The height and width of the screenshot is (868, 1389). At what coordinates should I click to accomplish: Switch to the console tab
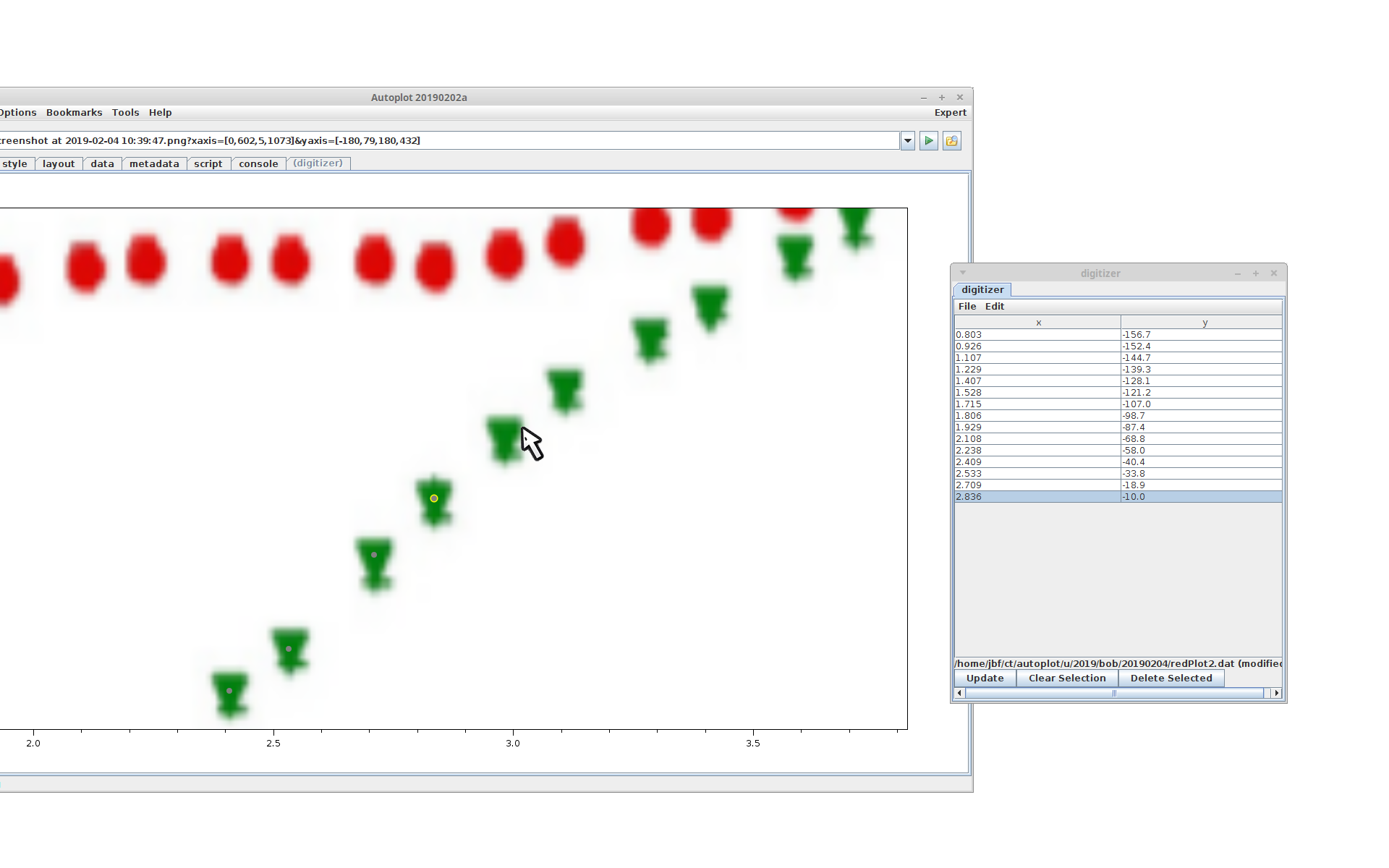(x=258, y=164)
